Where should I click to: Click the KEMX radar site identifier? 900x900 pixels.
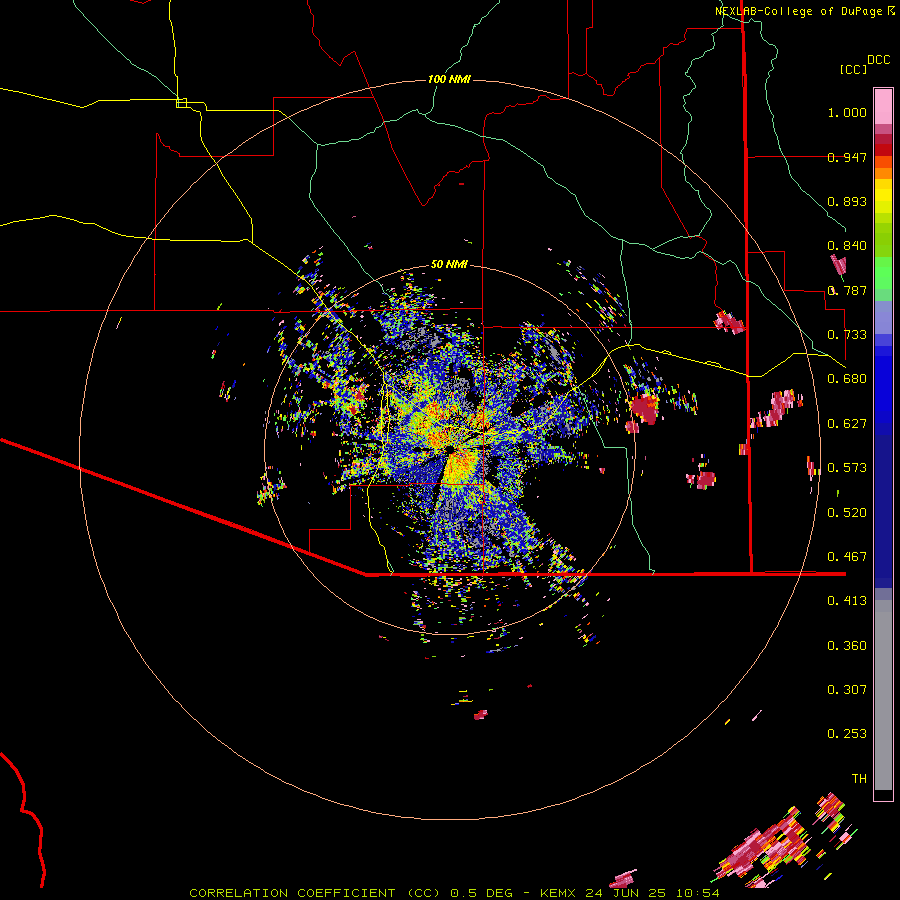pos(558,893)
